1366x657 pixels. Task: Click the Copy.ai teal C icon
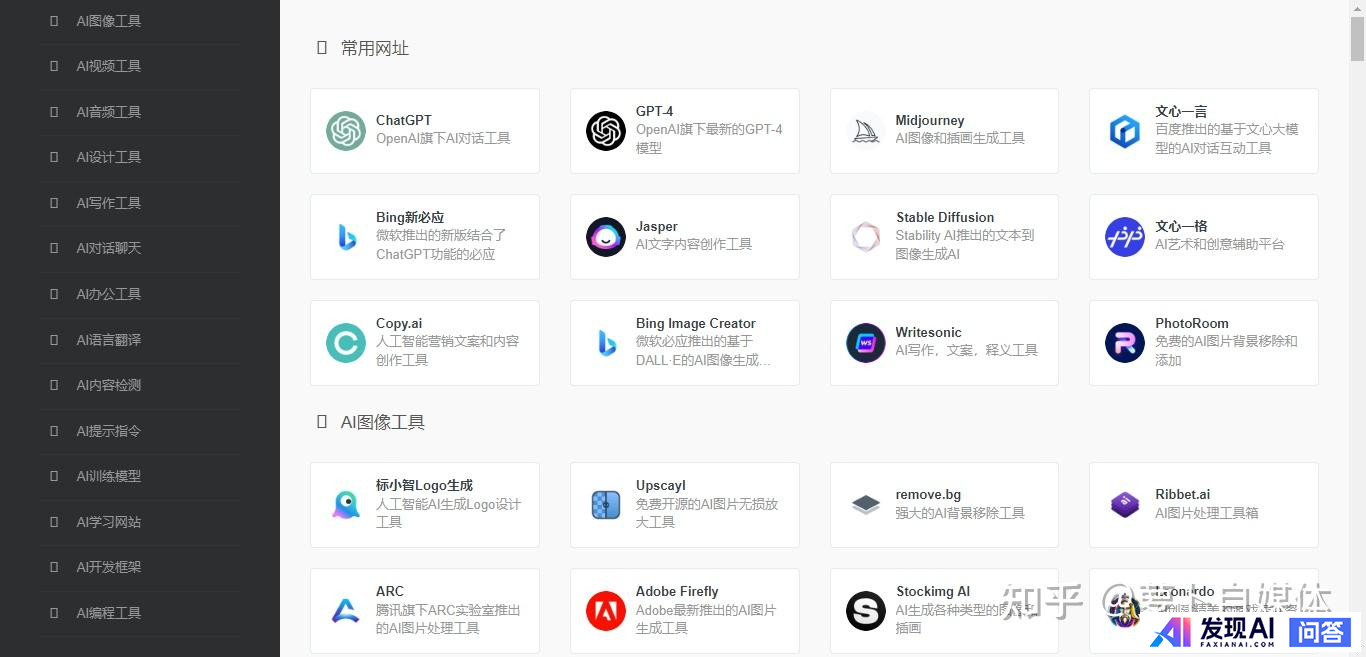point(346,343)
